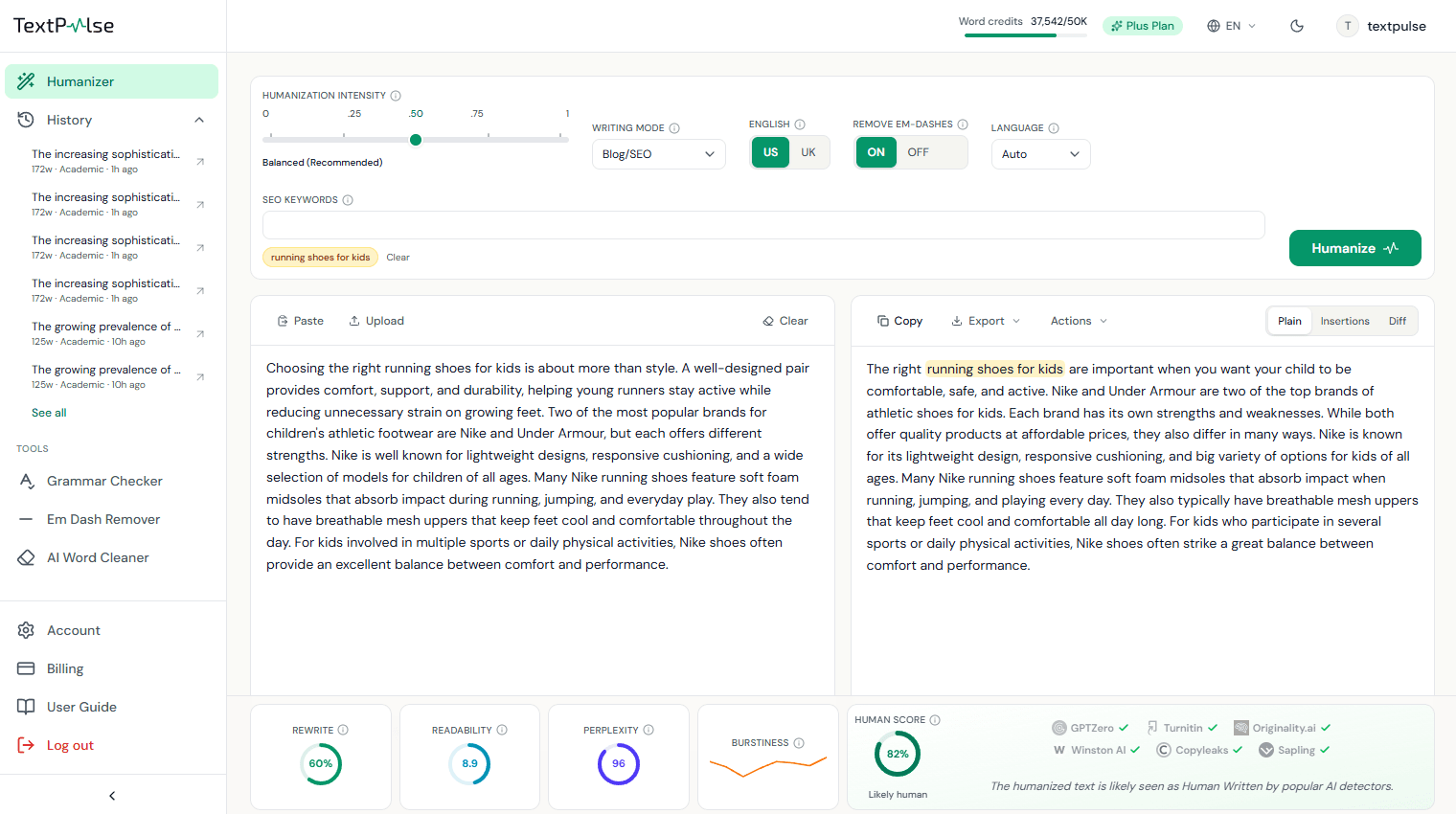This screenshot has height=814, width=1456.
Task: Clear the input text
Action: [x=785, y=321]
